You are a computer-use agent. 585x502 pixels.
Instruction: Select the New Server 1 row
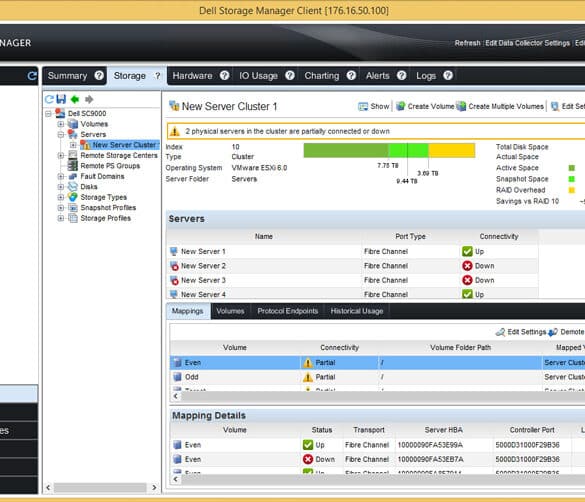352,251
